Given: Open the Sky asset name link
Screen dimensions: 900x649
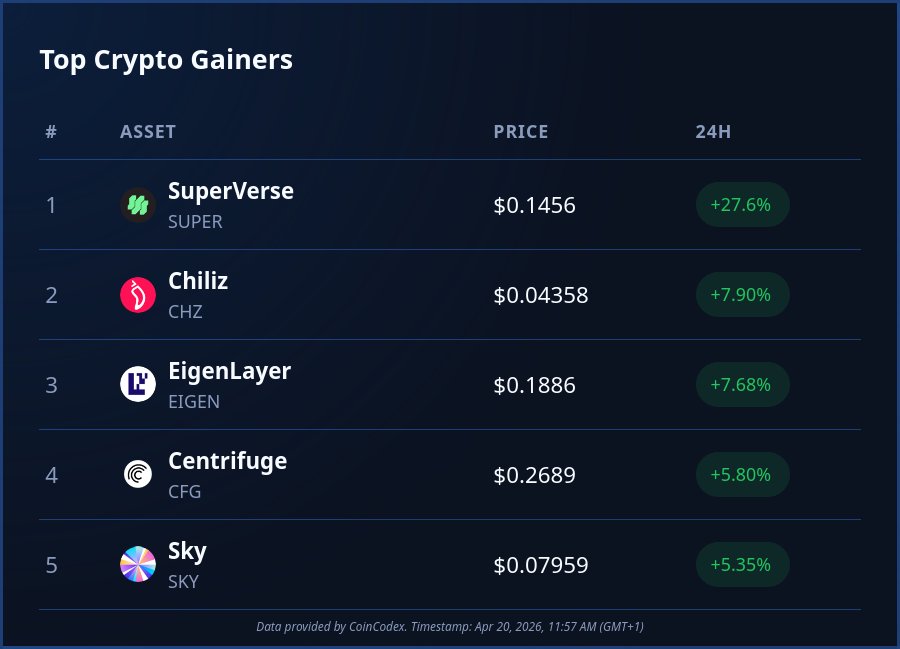Looking at the screenshot, I should pos(187,551).
